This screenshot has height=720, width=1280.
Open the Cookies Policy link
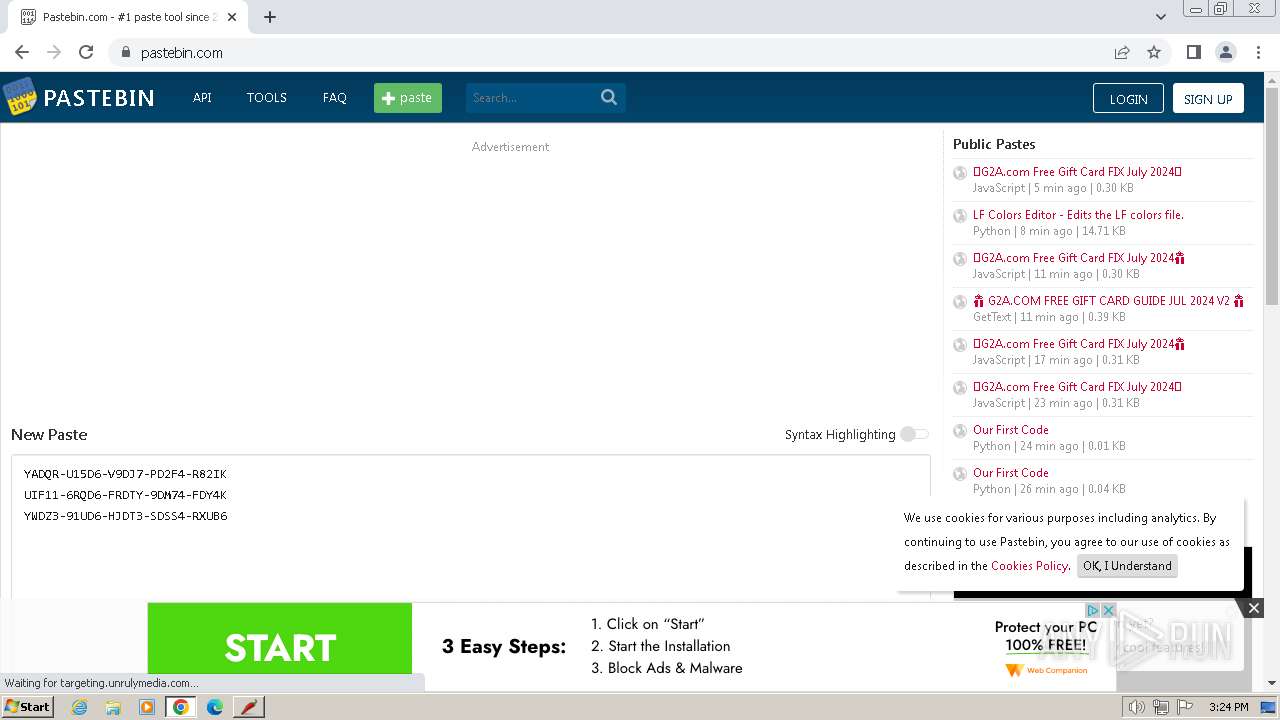1029,566
